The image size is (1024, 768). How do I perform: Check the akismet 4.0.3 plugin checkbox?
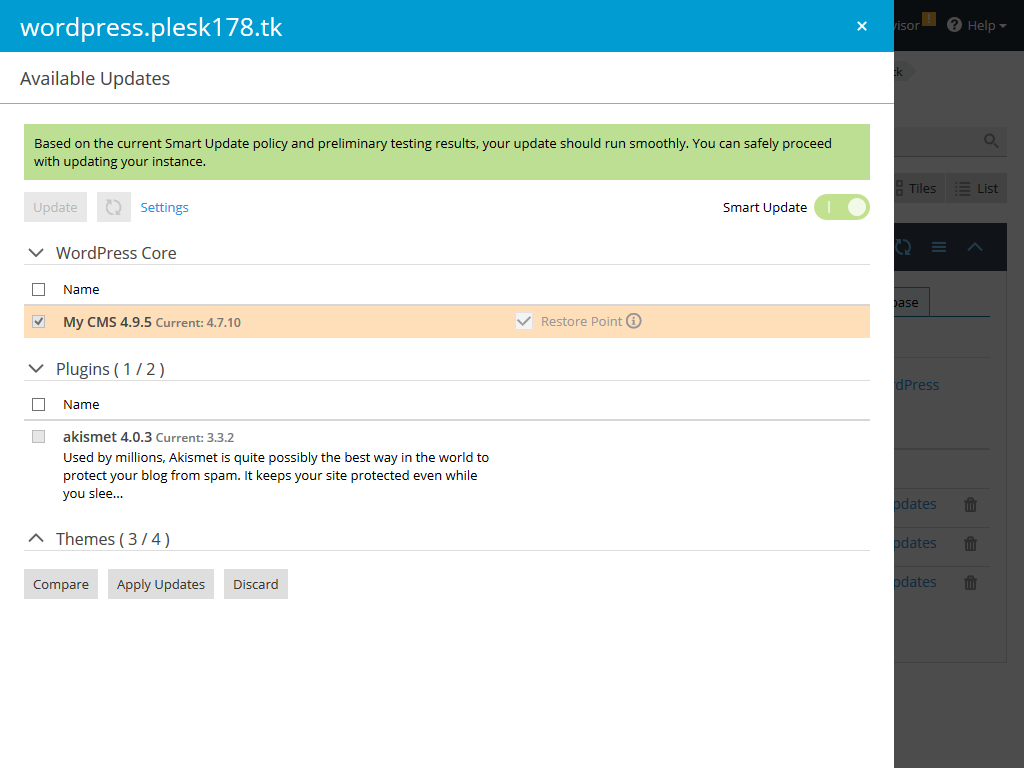click(38, 436)
